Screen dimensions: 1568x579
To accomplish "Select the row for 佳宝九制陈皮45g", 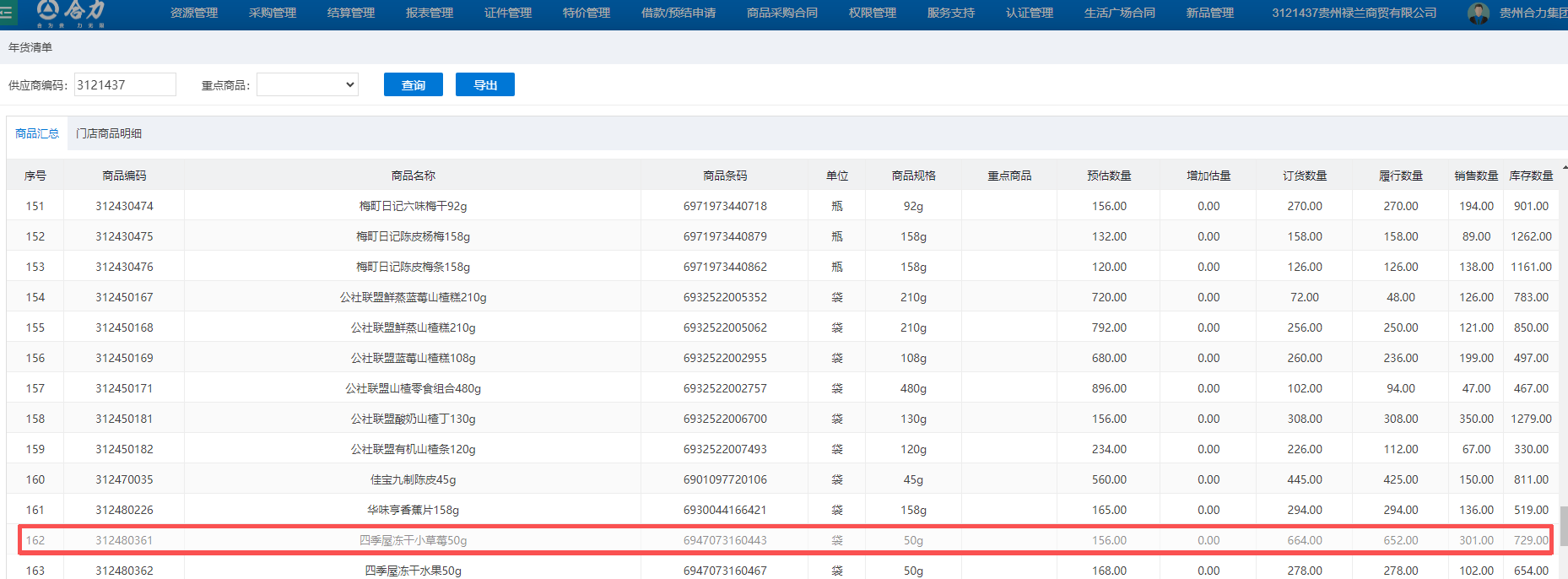I will tap(413, 479).
